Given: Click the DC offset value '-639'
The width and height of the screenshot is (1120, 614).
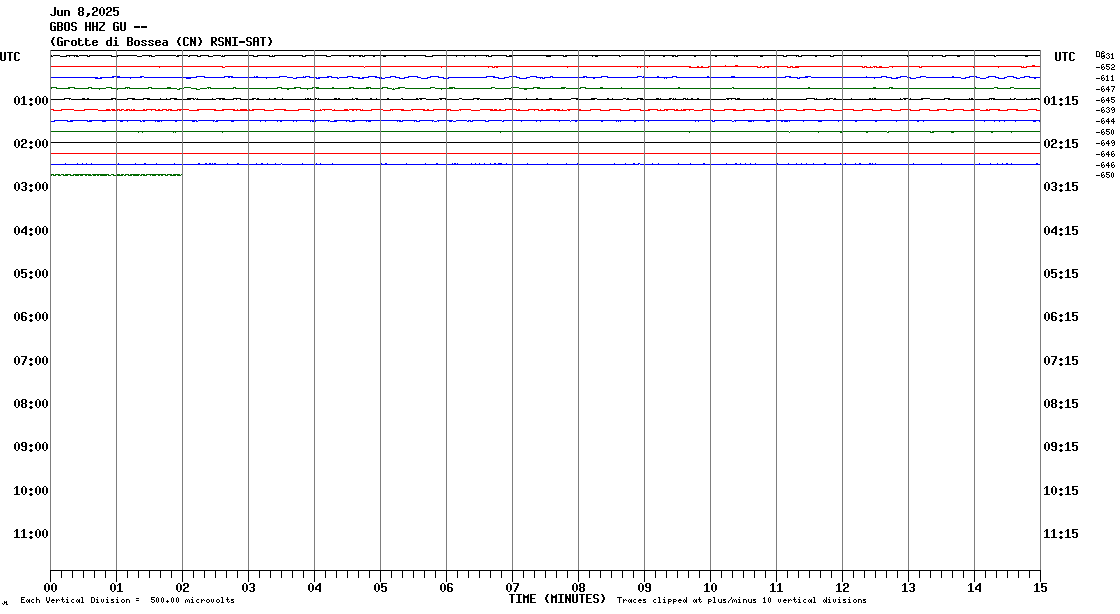Looking at the screenshot, I should [x=1105, y=111].
